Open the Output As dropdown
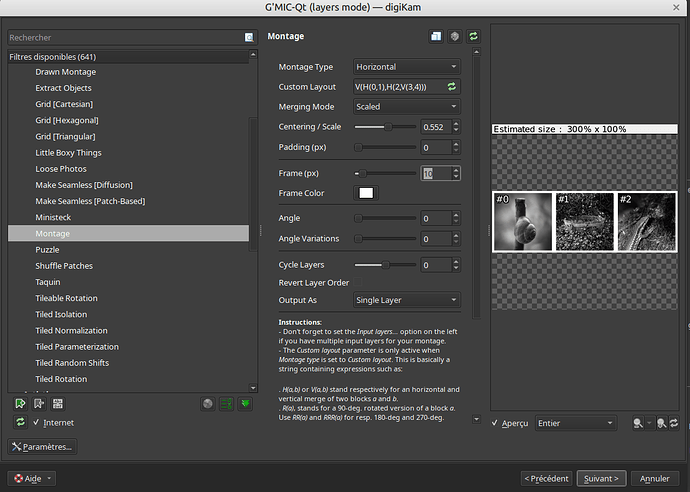The width and height of the screenshot is (690, 492). [x=407, y=300]
